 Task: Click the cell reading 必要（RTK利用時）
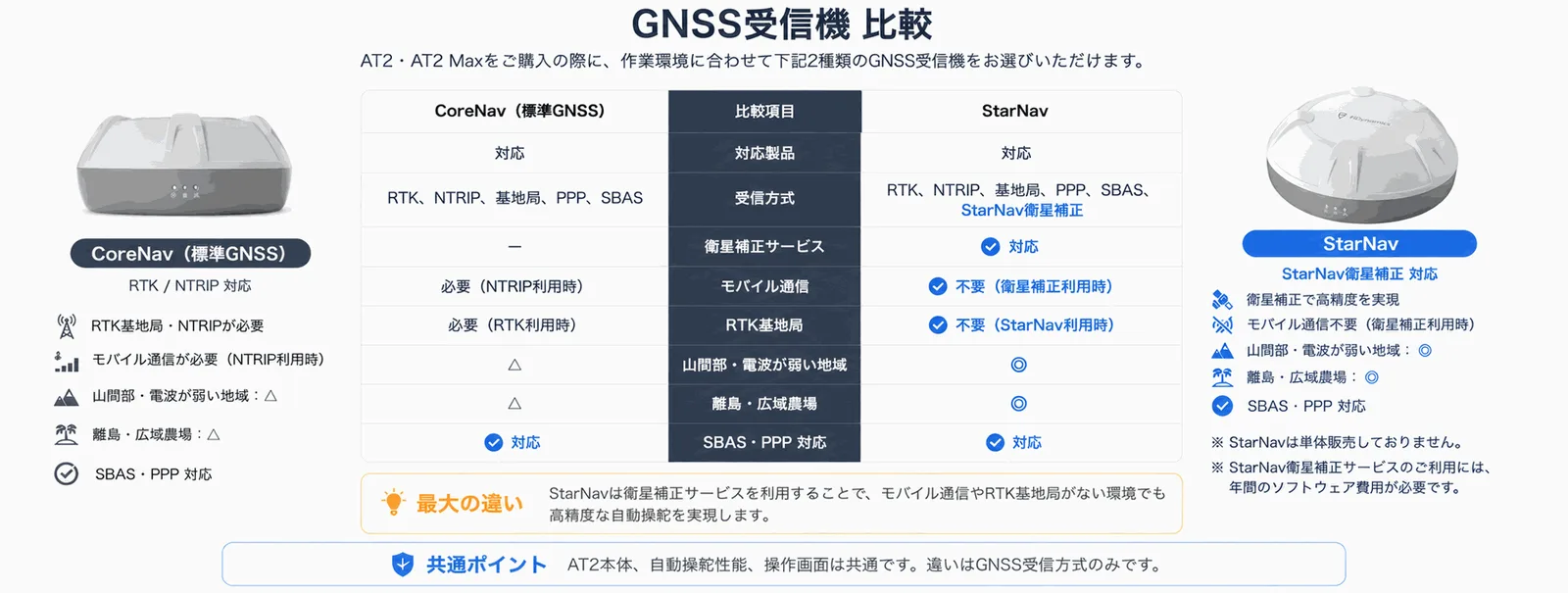515,325
